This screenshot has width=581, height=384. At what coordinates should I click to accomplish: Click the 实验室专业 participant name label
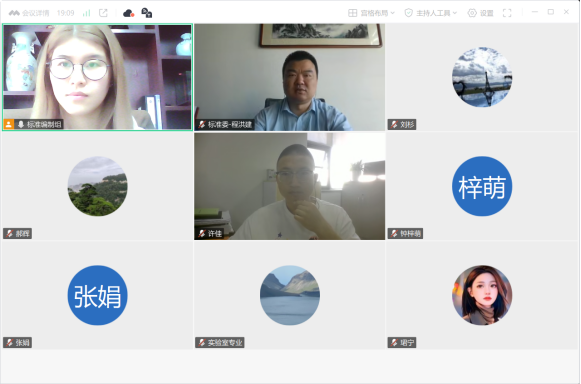[225, 342]
